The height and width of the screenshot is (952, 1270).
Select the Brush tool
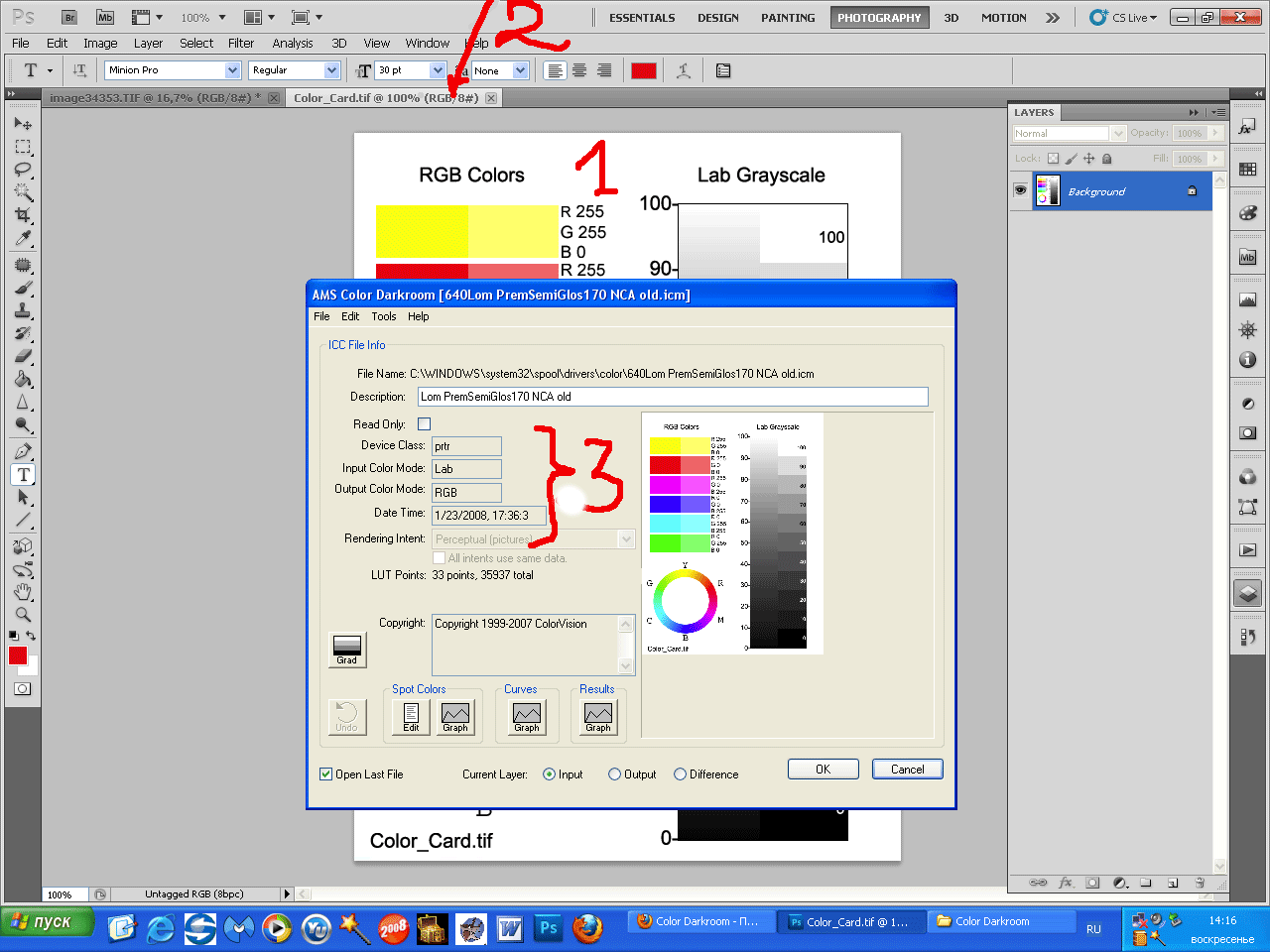[23, 288]
